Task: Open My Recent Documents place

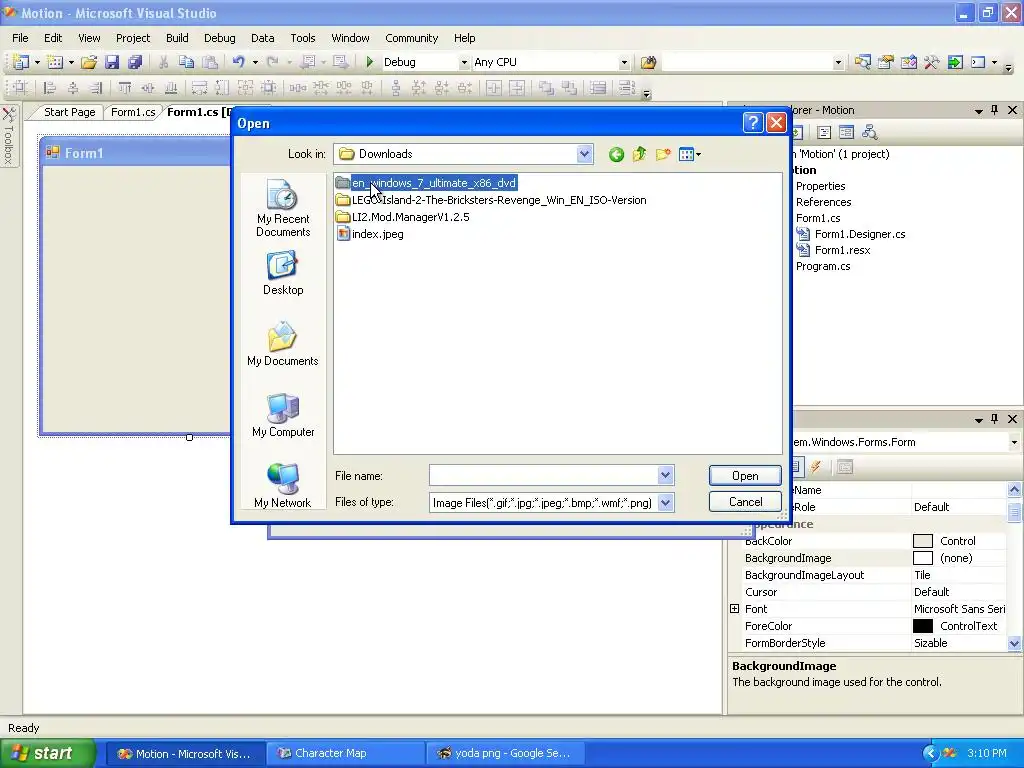Action: tap(283, 208)
